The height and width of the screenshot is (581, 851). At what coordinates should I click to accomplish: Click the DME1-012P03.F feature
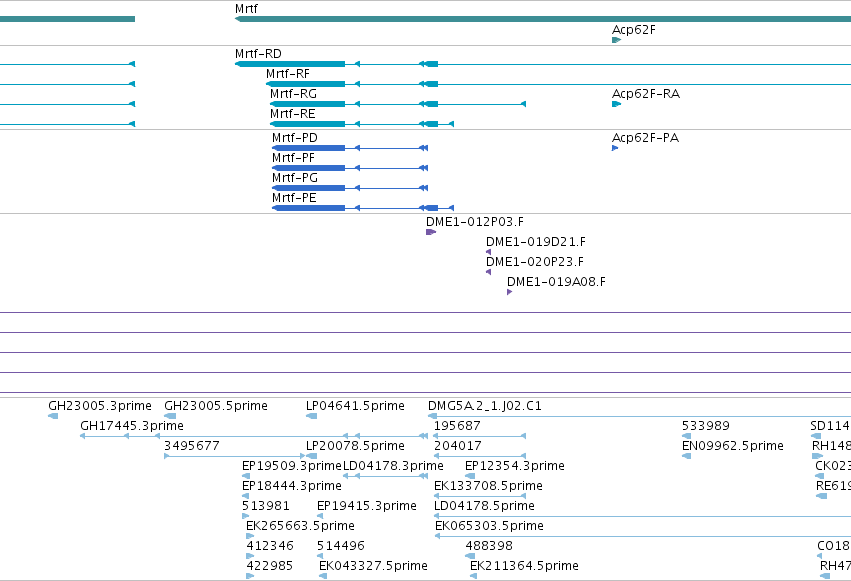point(431,232)
